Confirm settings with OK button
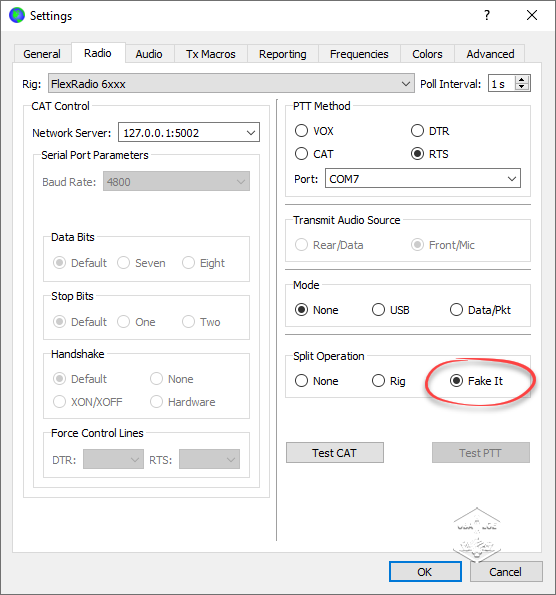 (425, 571)
